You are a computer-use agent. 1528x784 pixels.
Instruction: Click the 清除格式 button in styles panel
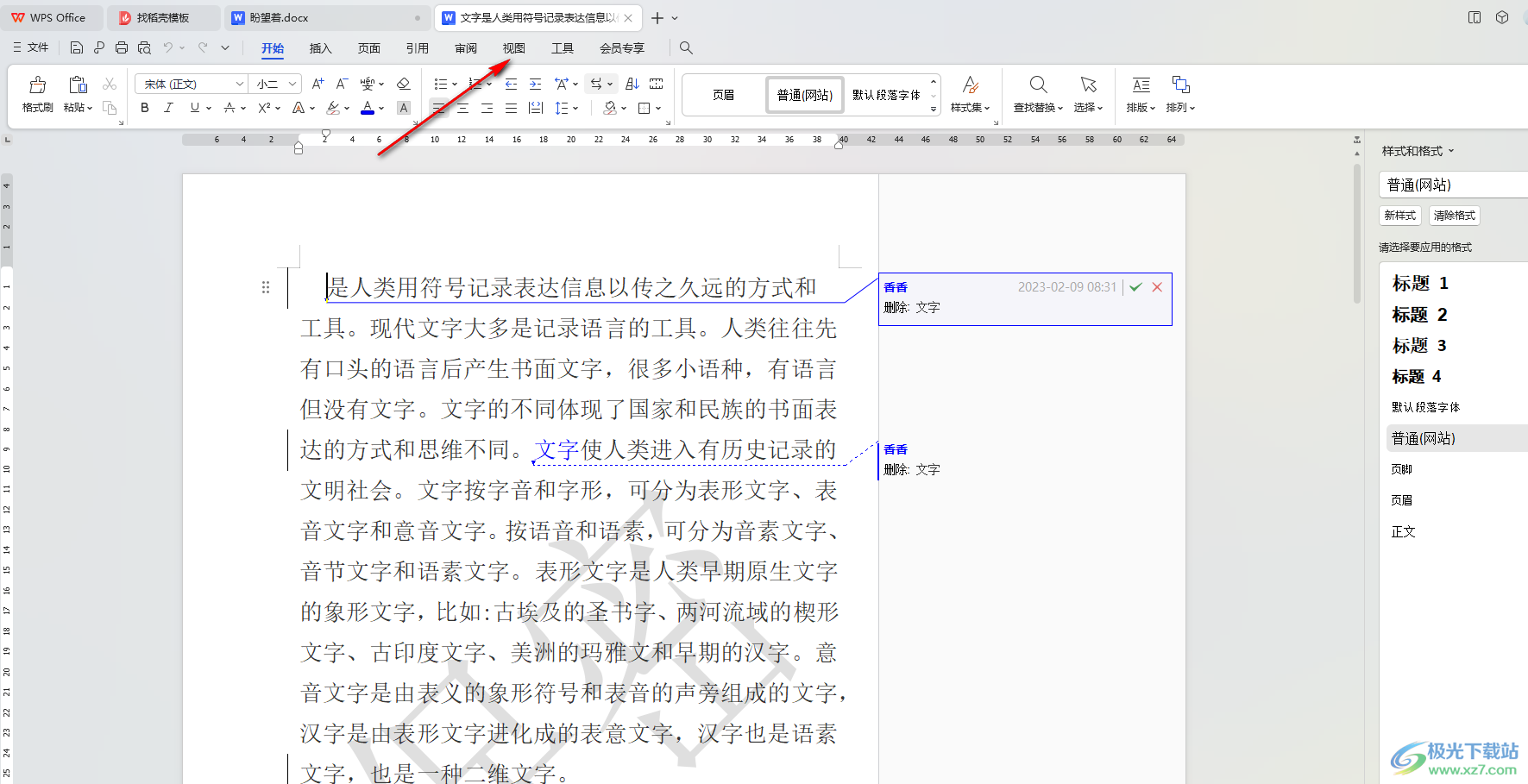(1454, 216)
